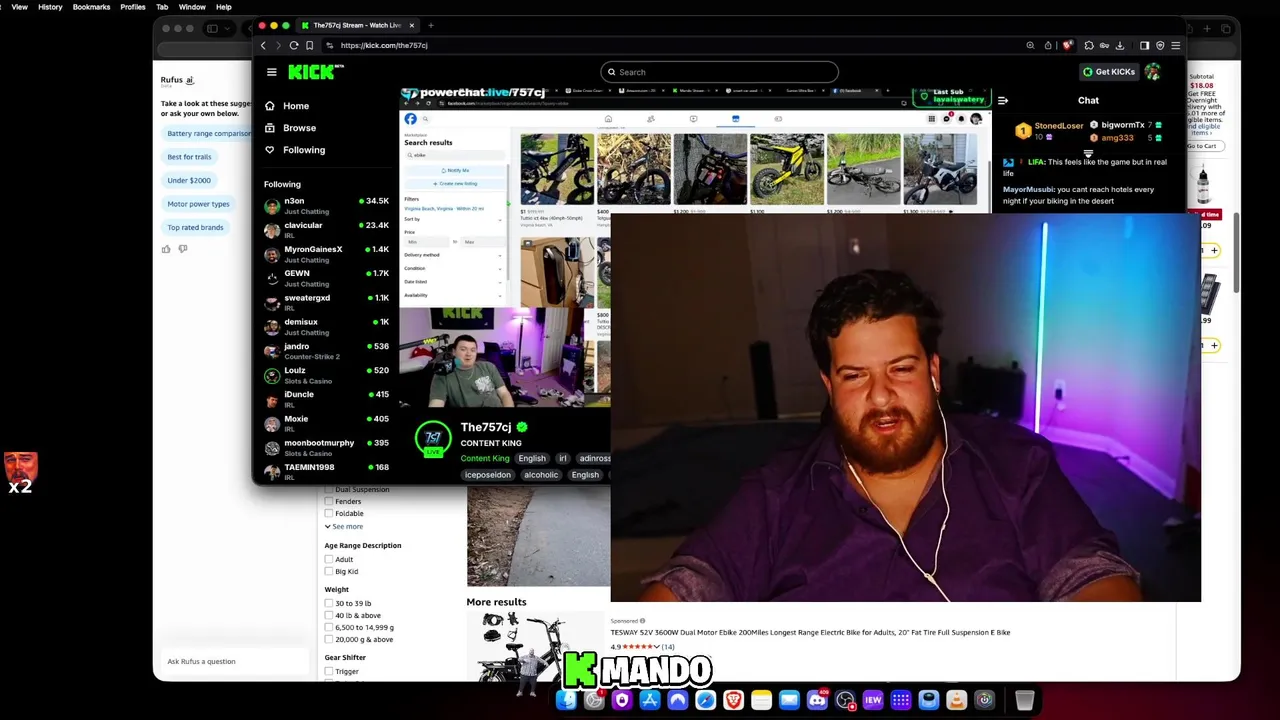This screenshot has height=720, width=1280.
Task: Select the iDuncle channel row
Action: click(326, 399)
